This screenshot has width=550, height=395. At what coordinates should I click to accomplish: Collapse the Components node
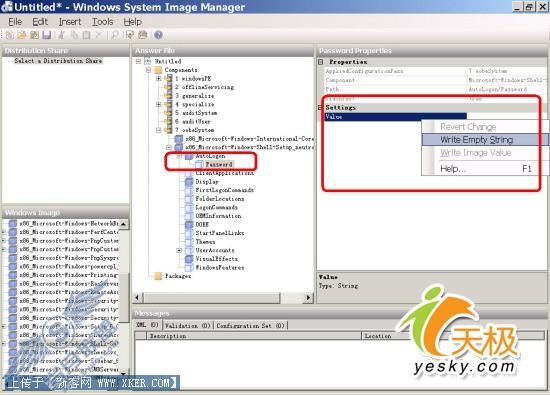pyautogui.click(x=149, y=70)
